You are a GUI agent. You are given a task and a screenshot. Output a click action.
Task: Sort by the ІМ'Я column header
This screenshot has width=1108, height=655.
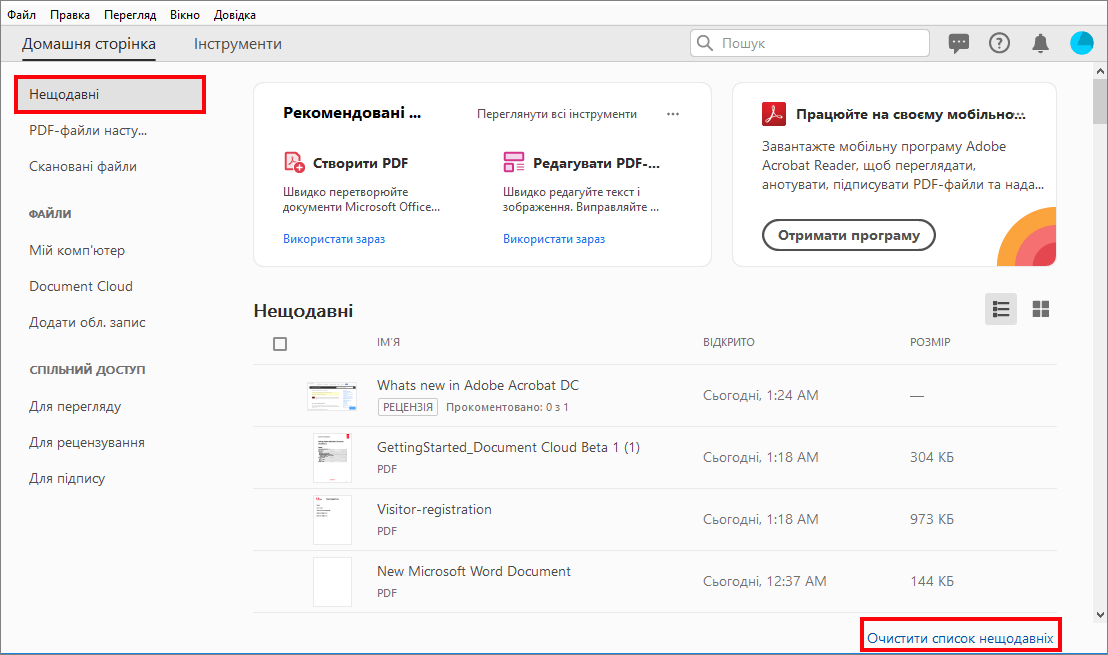coord(388,342)
